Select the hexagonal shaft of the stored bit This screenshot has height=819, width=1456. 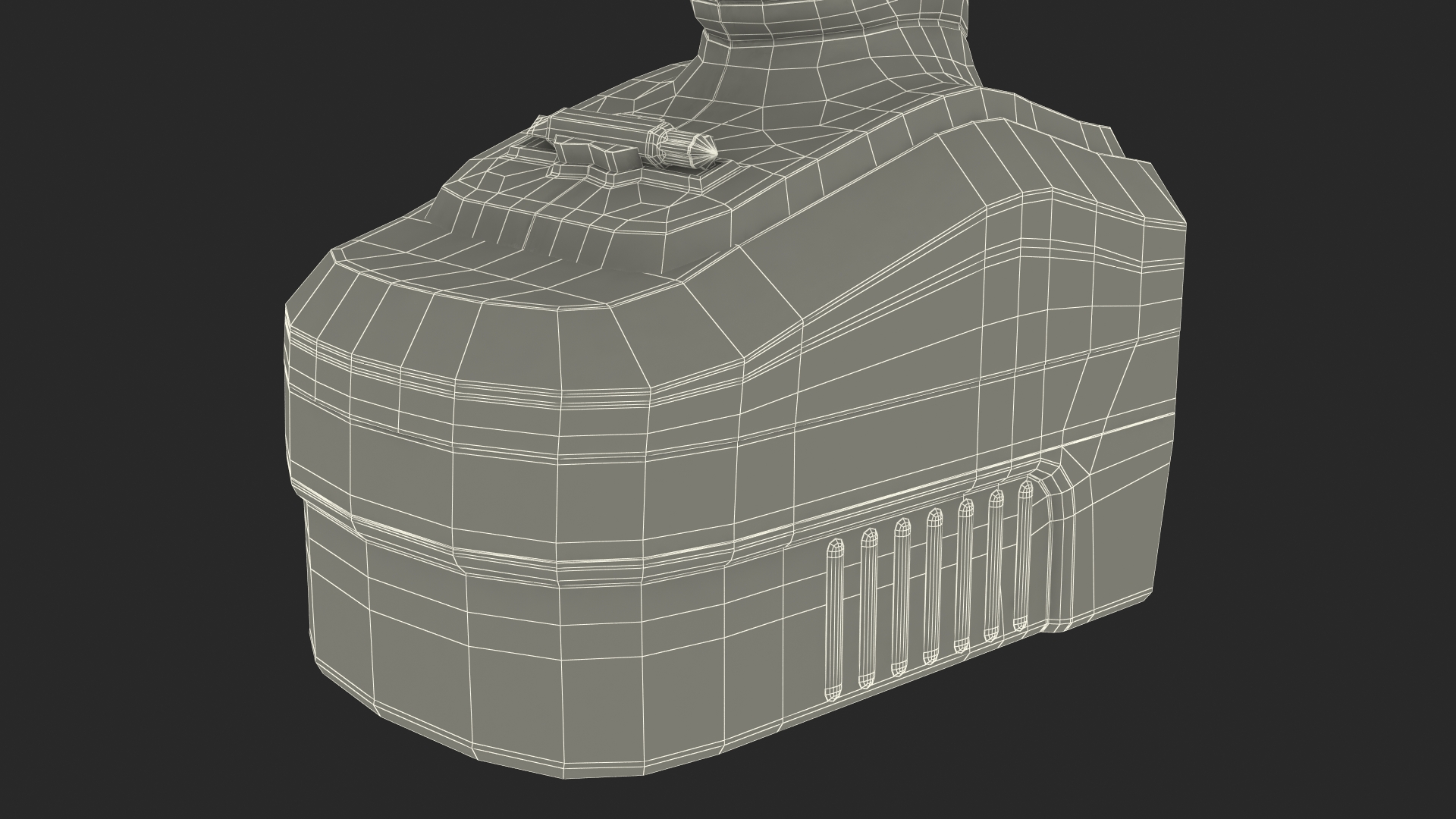click(x=601, y=127)
